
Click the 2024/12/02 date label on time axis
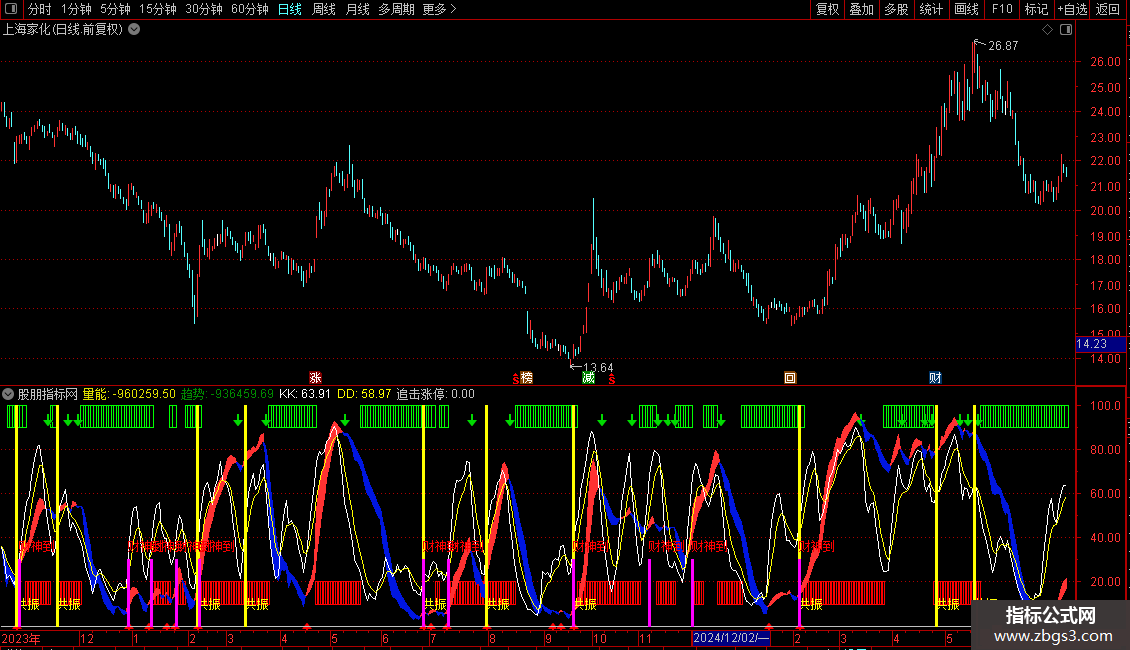[731, 638]
